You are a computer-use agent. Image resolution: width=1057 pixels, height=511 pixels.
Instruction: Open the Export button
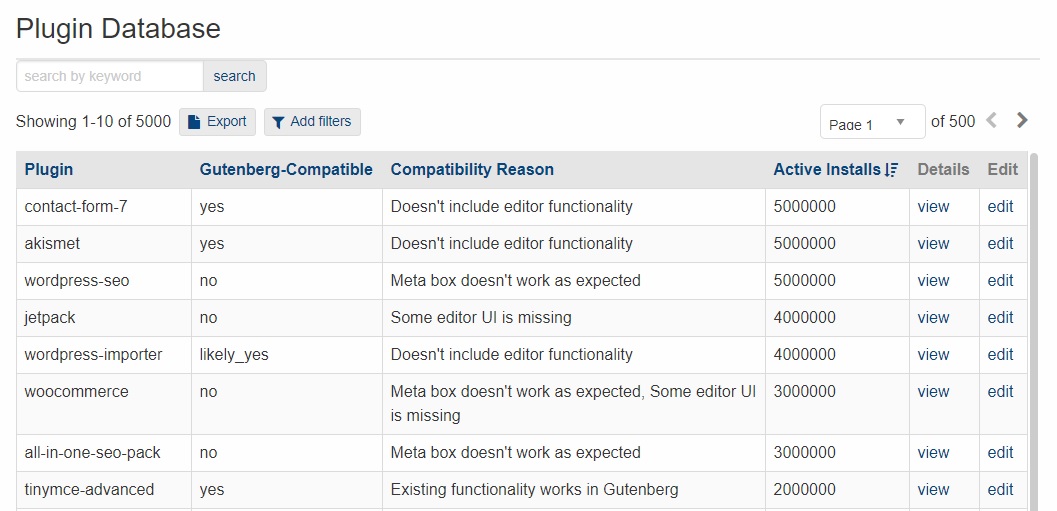coord(217,122)
